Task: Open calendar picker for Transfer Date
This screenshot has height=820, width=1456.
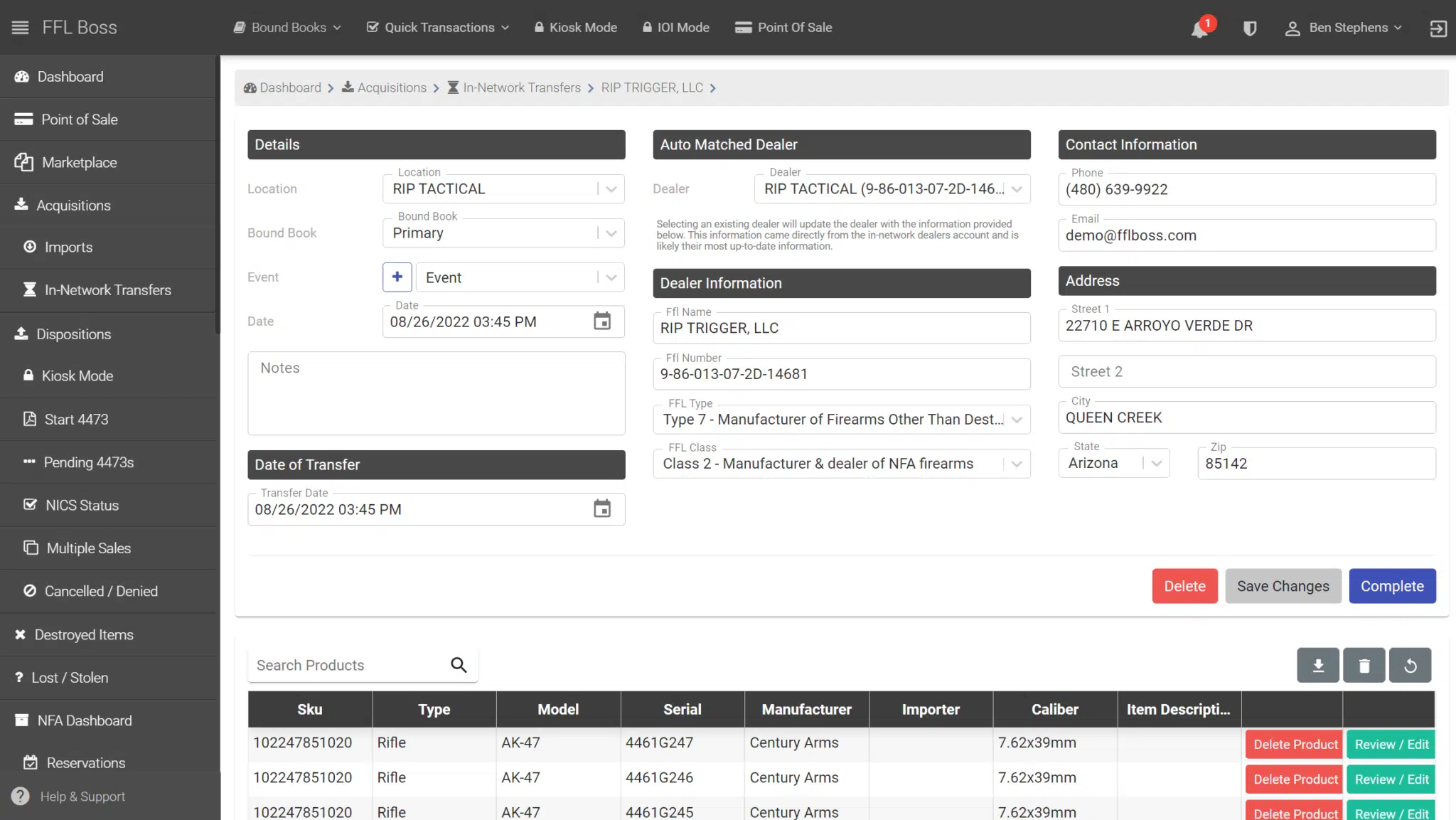Action: [x=601, y=509]
